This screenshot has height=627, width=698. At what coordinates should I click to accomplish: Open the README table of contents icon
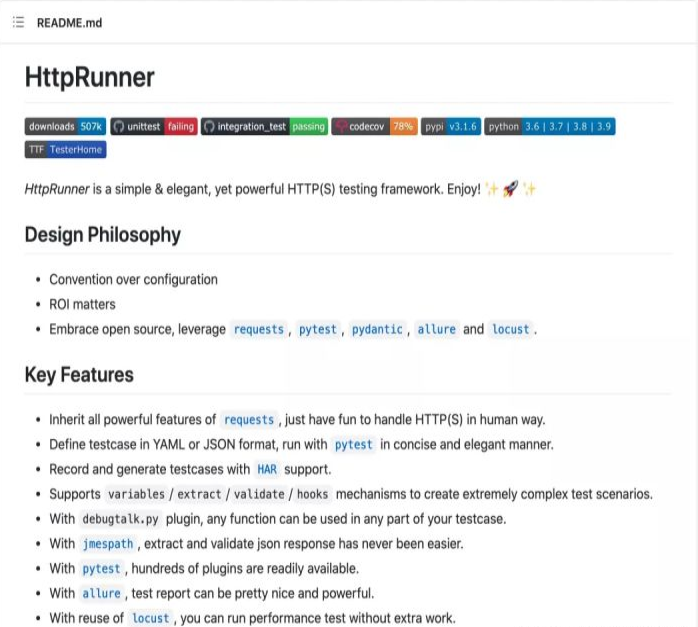(x=18, y=22)
